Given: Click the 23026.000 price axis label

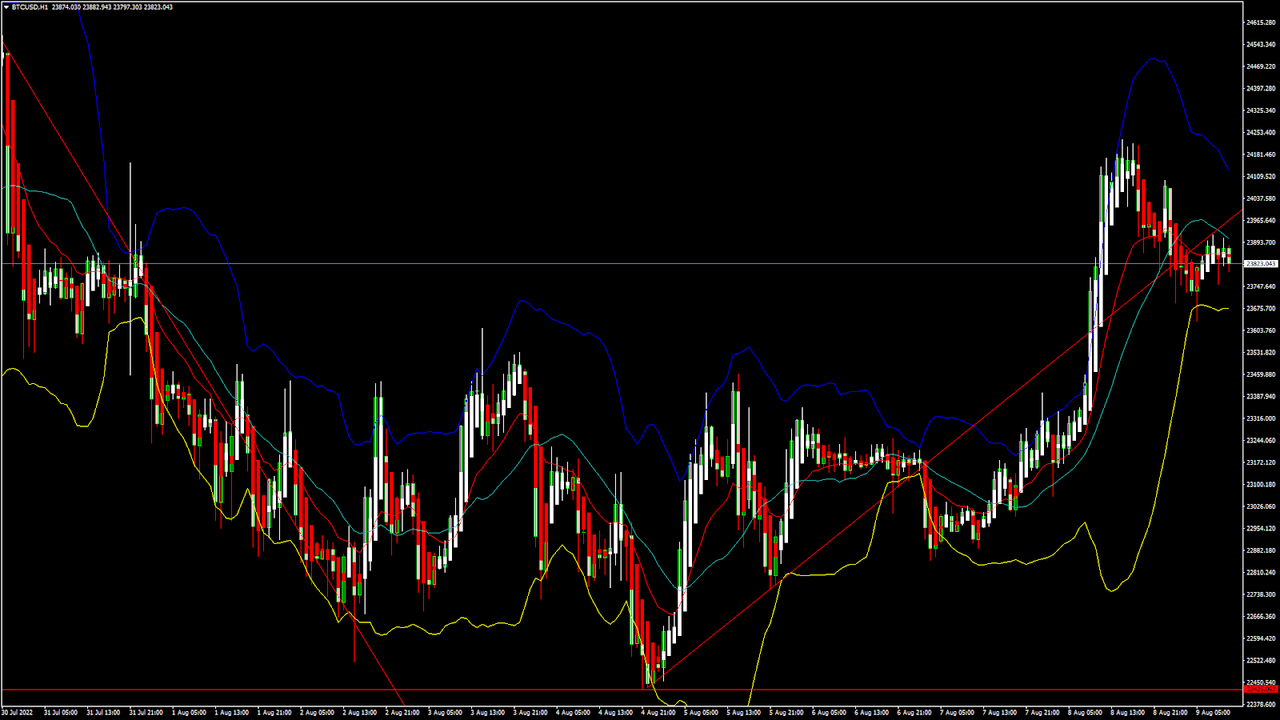Looking at the screenshot, I should [x=1259, y=506].
